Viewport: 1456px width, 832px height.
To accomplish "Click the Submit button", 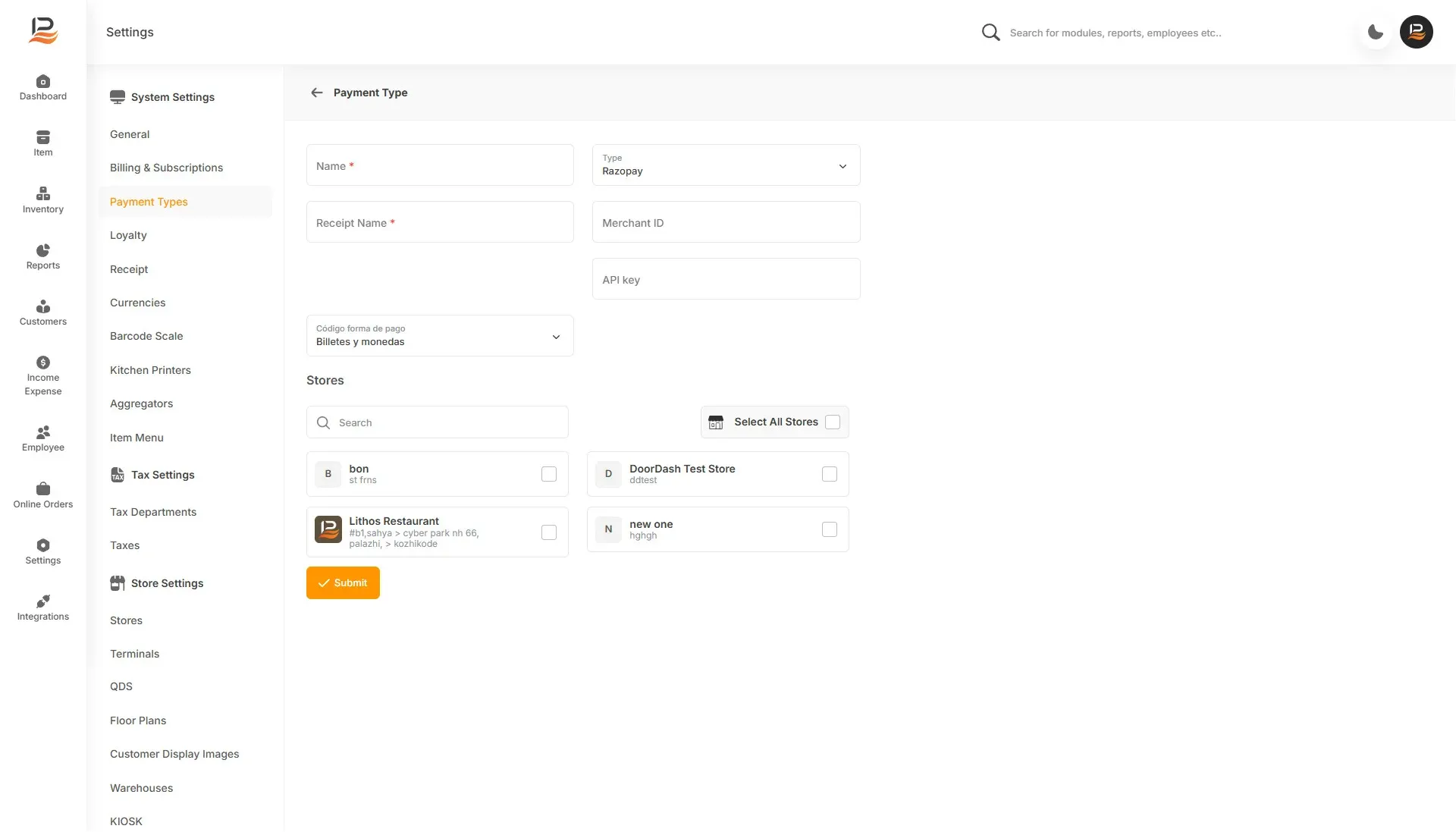I will (x=343, y=583).
